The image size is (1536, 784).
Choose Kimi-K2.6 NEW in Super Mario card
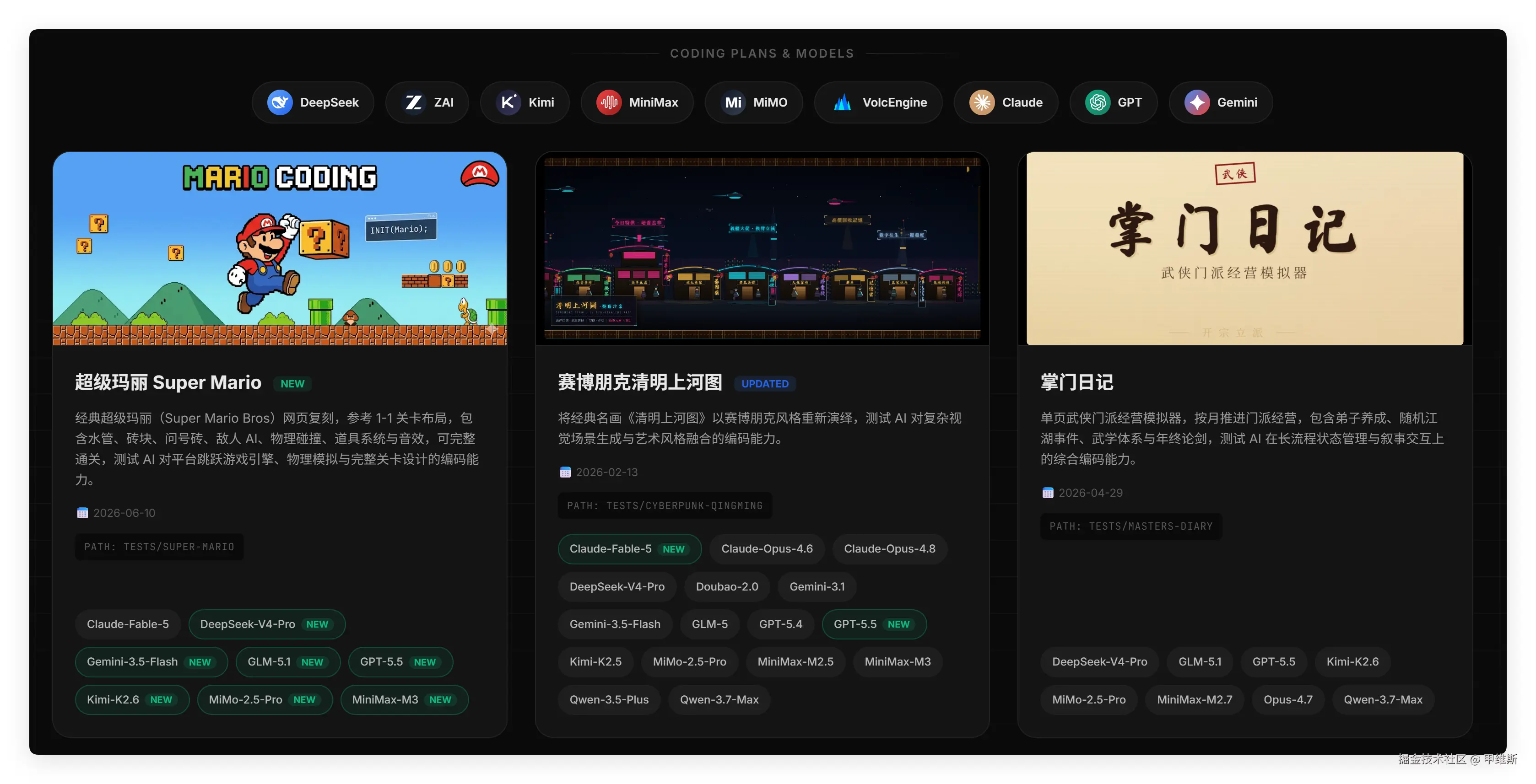coord(132,700)
